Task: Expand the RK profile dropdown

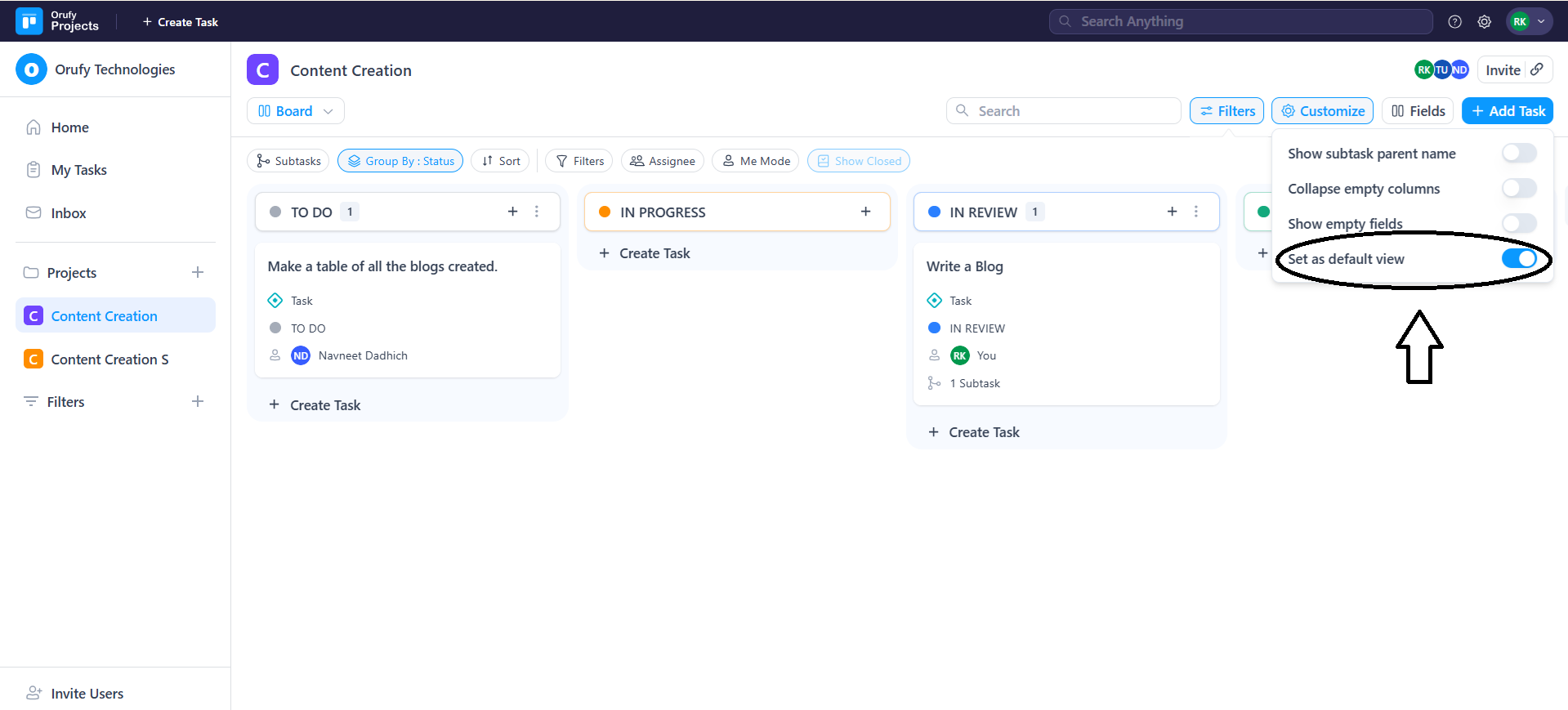Action: [1529, 22]
